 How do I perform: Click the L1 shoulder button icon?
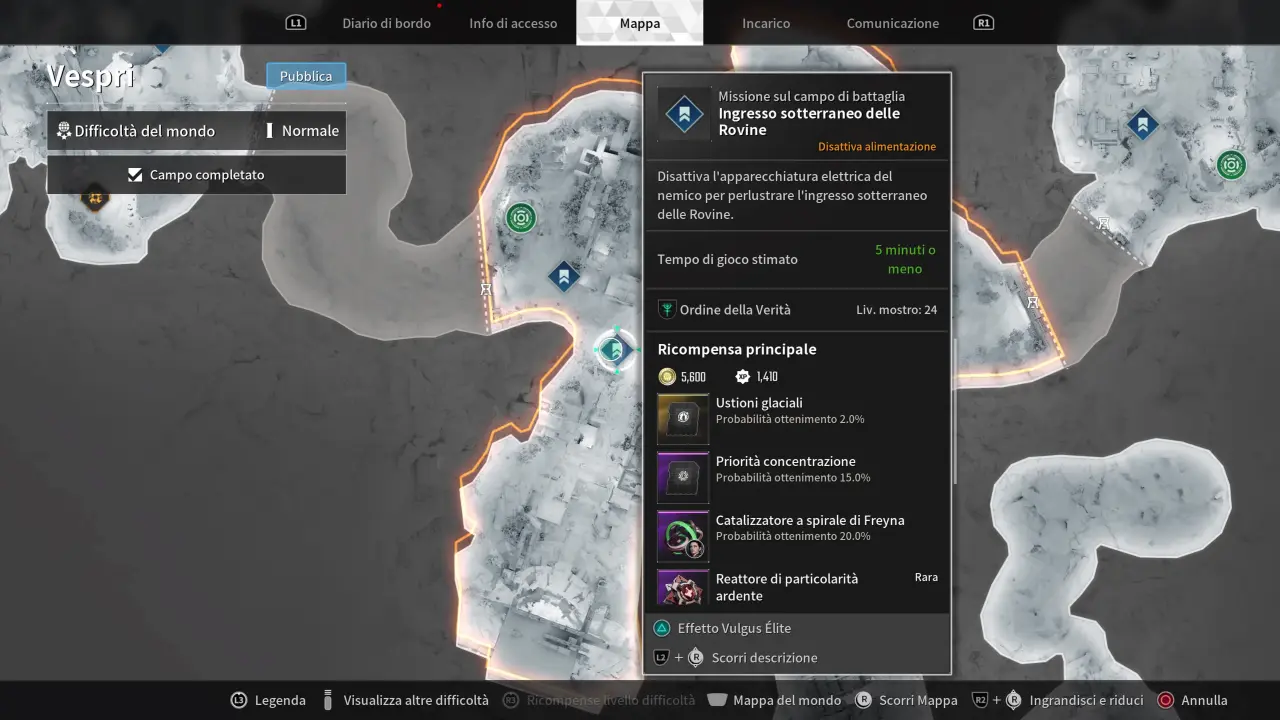295,22
